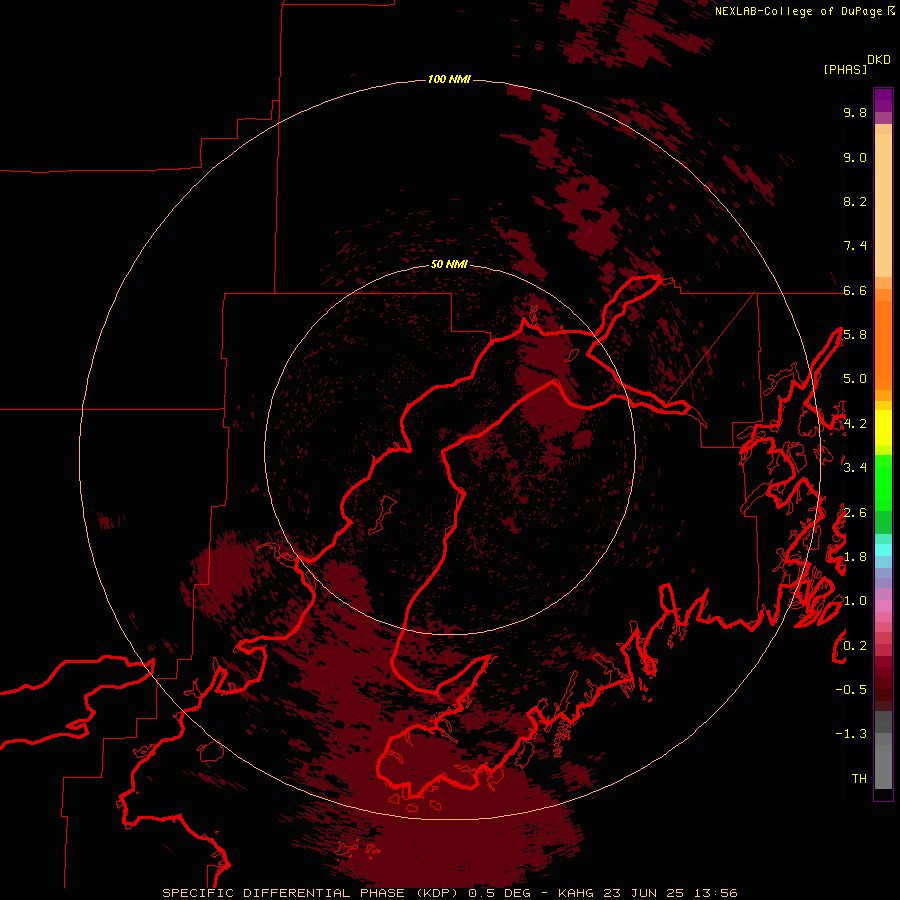Click the 100 NMI range ring label
Screen dimensions: 900x900
tap(449, 79)
